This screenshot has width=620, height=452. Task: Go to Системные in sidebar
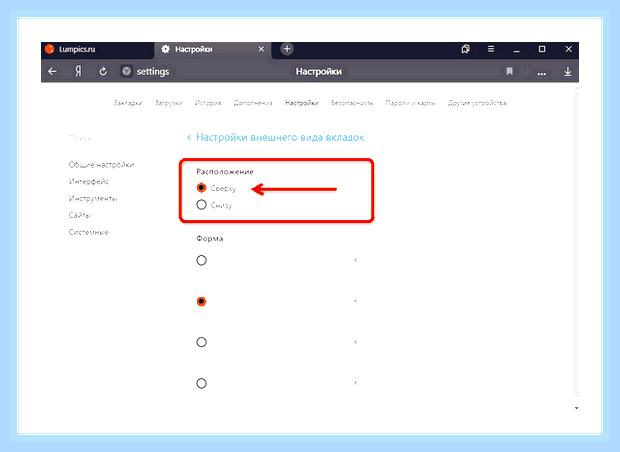pyautogui.click(x=89, y=232)
